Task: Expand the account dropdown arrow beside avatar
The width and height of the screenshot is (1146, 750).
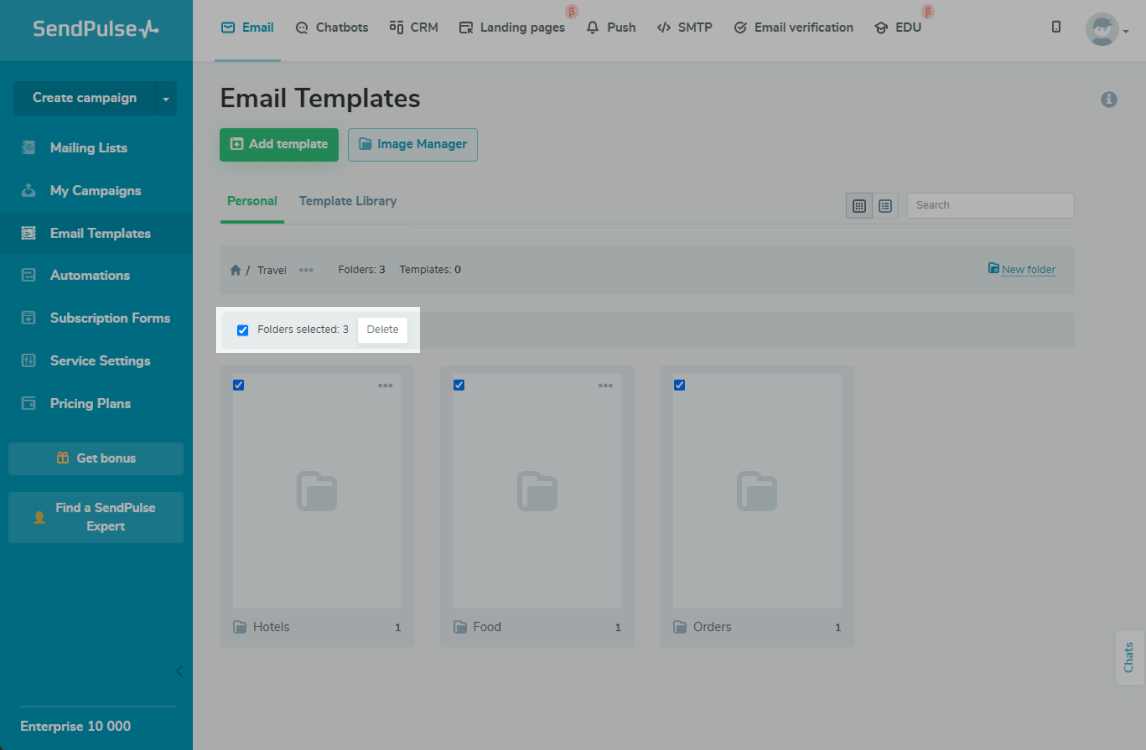Action: [1126, 31]
